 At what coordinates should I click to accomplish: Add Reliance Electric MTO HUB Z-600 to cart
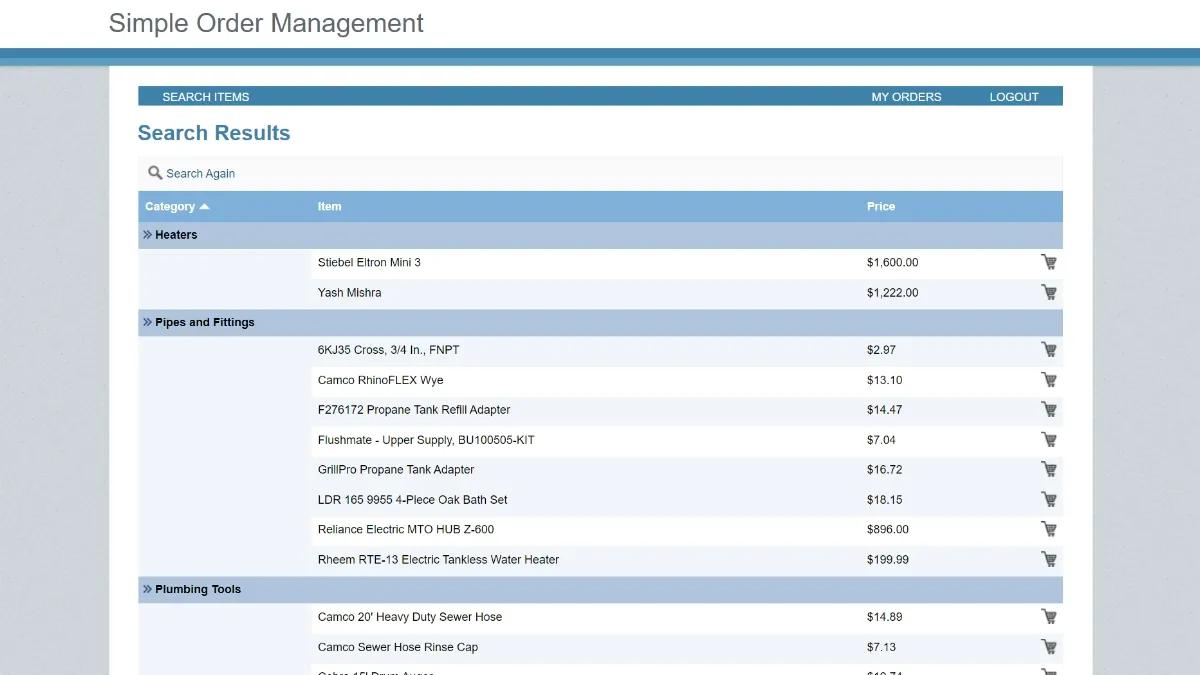(1048, 529)
